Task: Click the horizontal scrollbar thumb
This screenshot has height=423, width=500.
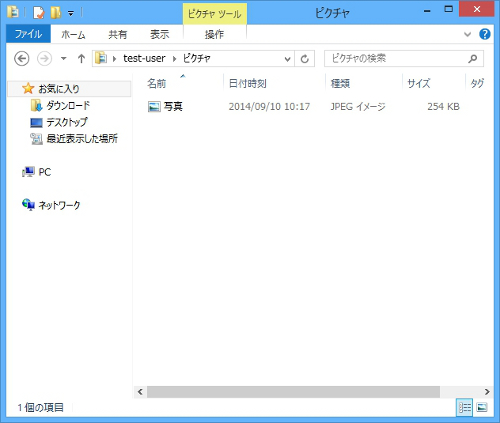Action: tap(293, 392)
